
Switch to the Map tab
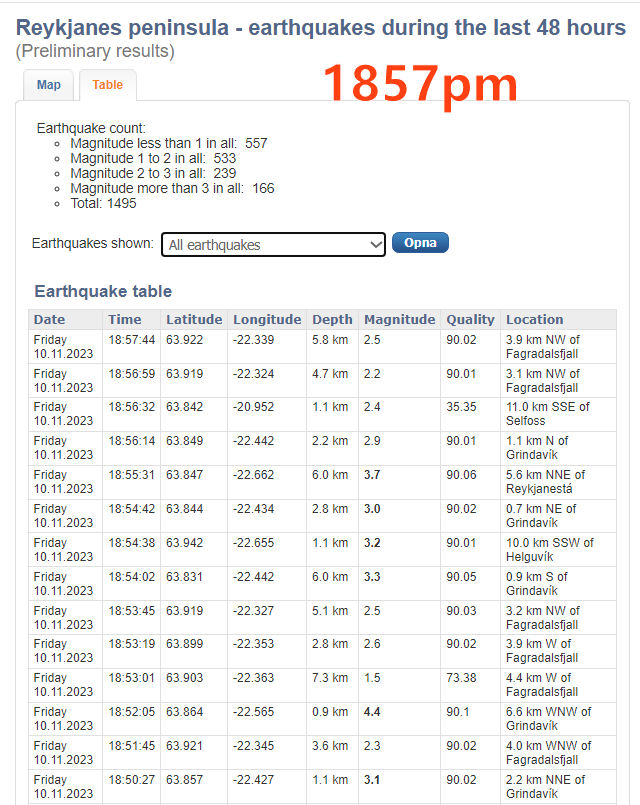(x=49, y=85)
